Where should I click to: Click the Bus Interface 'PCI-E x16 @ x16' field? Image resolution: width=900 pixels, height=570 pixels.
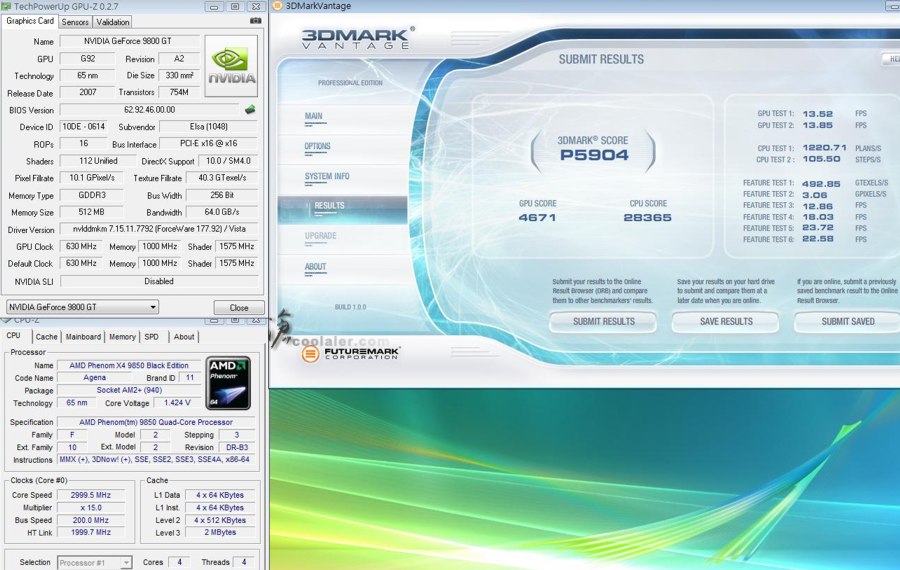tap(208, 144)
